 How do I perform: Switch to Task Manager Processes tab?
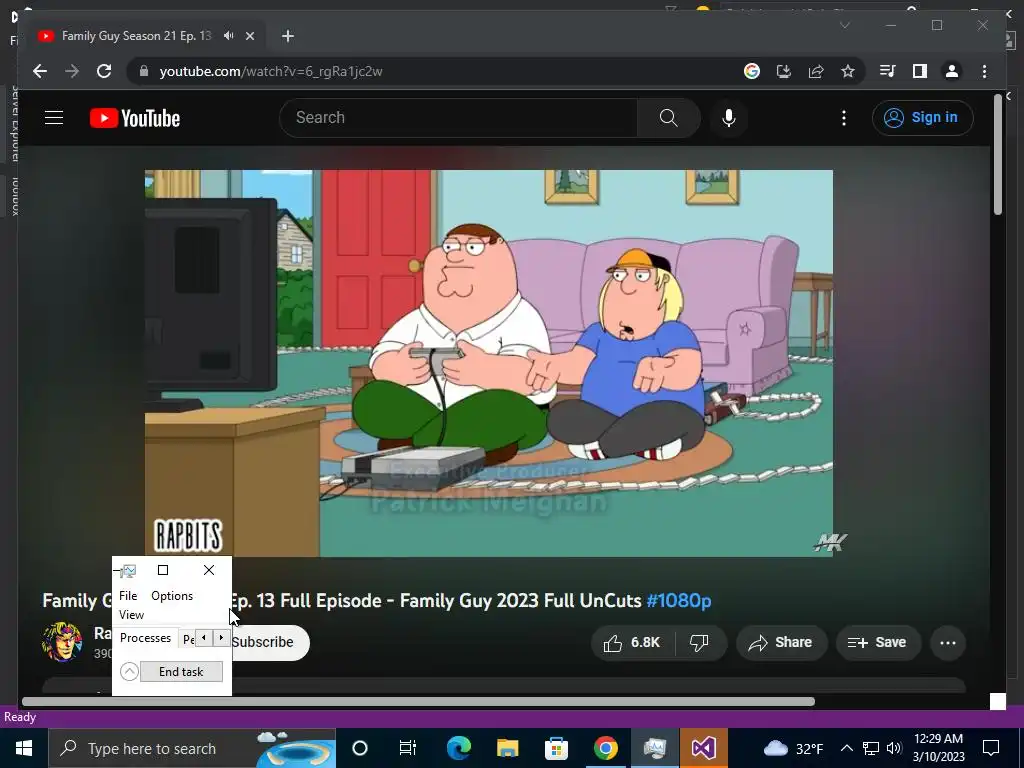click(145, 638)
